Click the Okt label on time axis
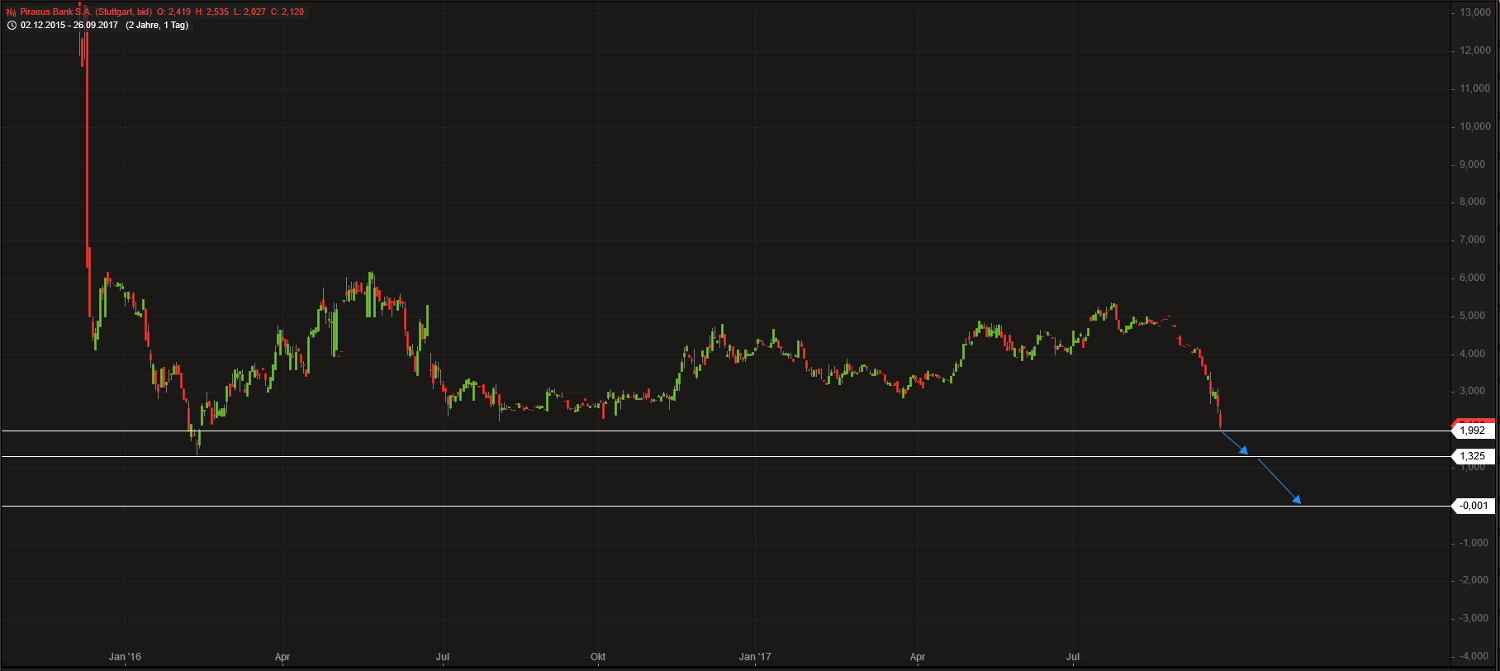 [597, 657]
